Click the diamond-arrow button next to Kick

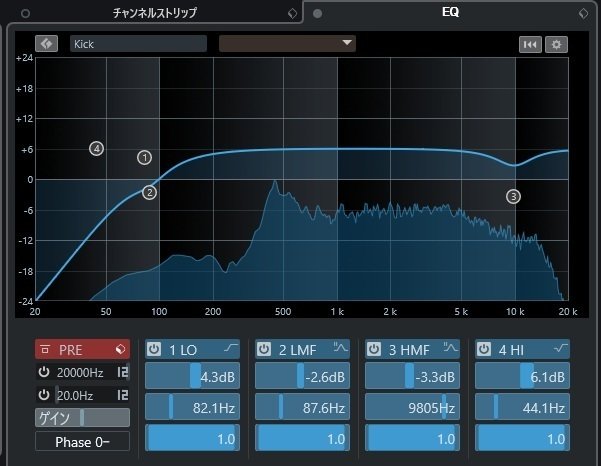point(46,44)
